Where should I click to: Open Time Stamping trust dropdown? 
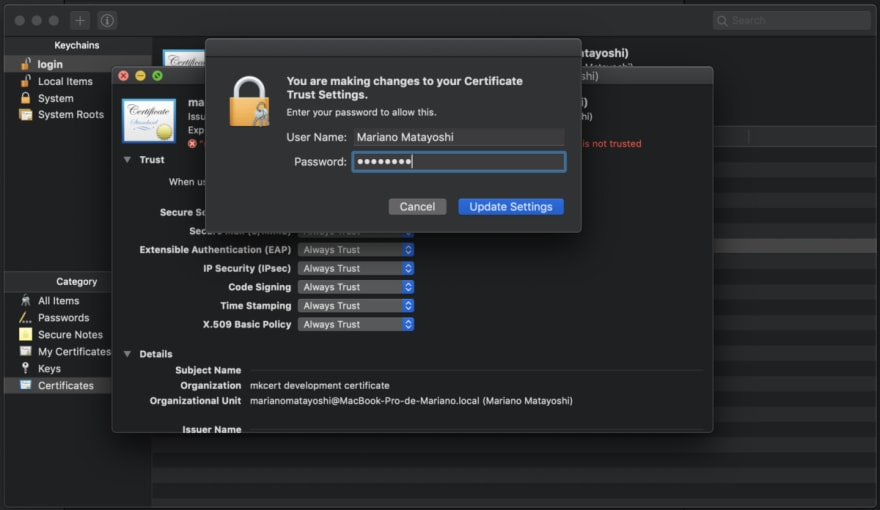356,306
